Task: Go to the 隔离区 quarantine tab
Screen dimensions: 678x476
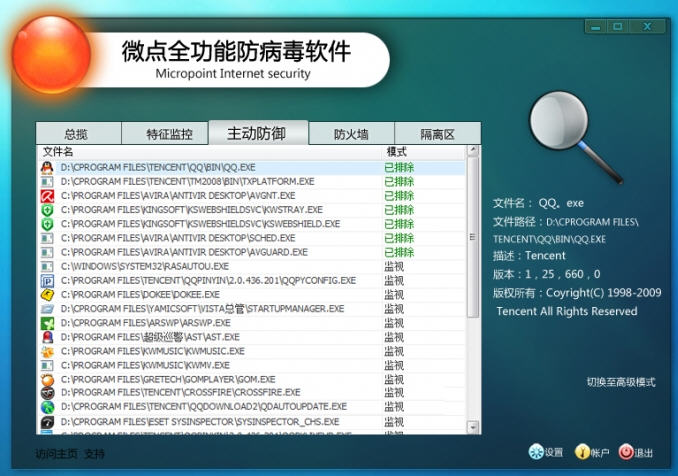Action: tap(437, 134)
